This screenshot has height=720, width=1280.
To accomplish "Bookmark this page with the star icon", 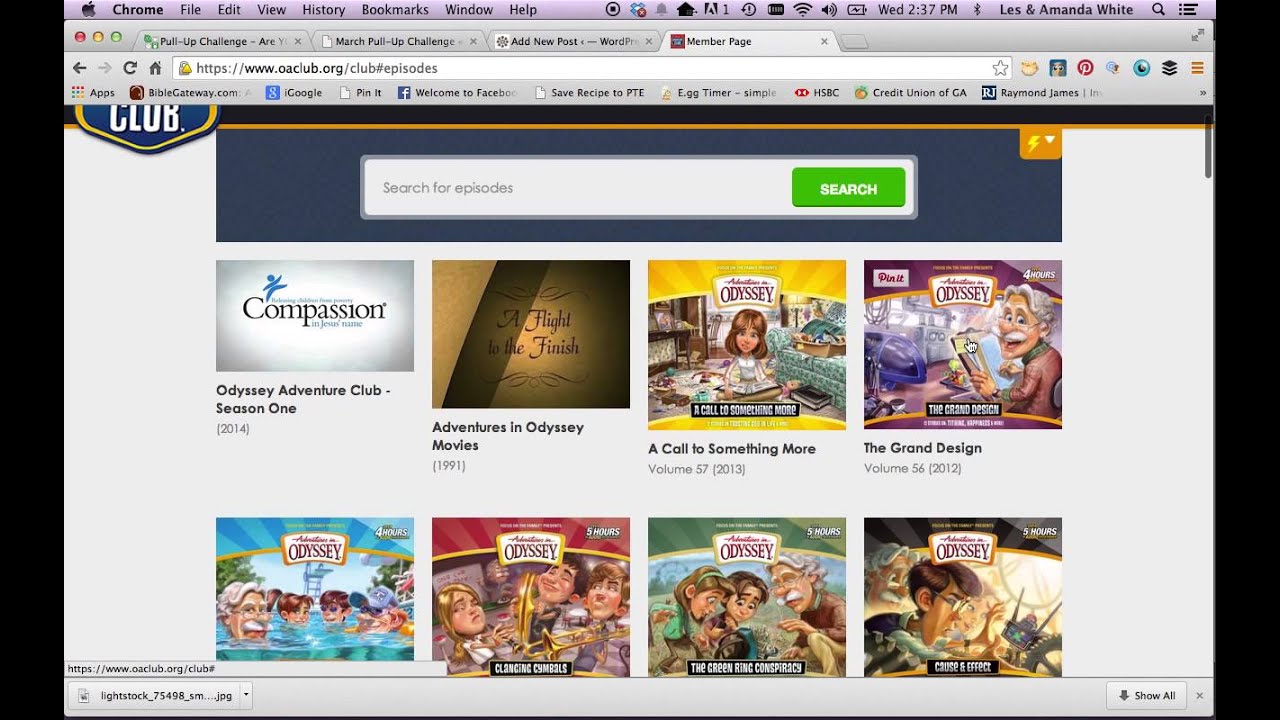I will tap(1000, 68).
